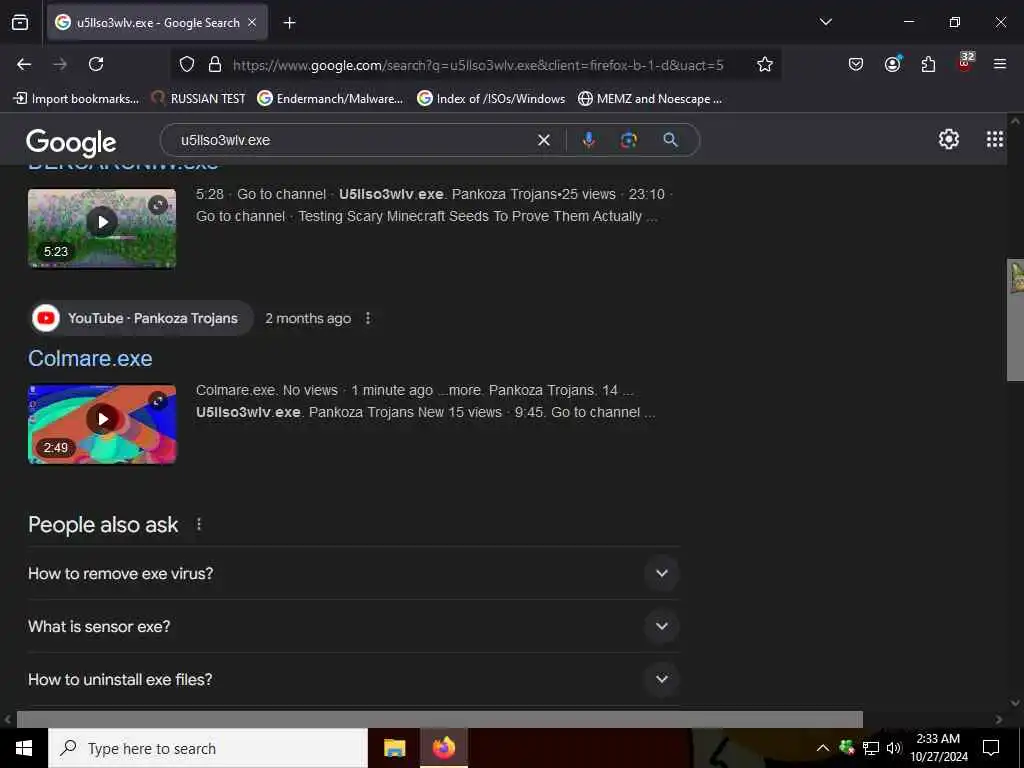Viewport: 1024px width, 768px height.
Task: Show hidden system tray icons
Action: (x=823, y=748)
